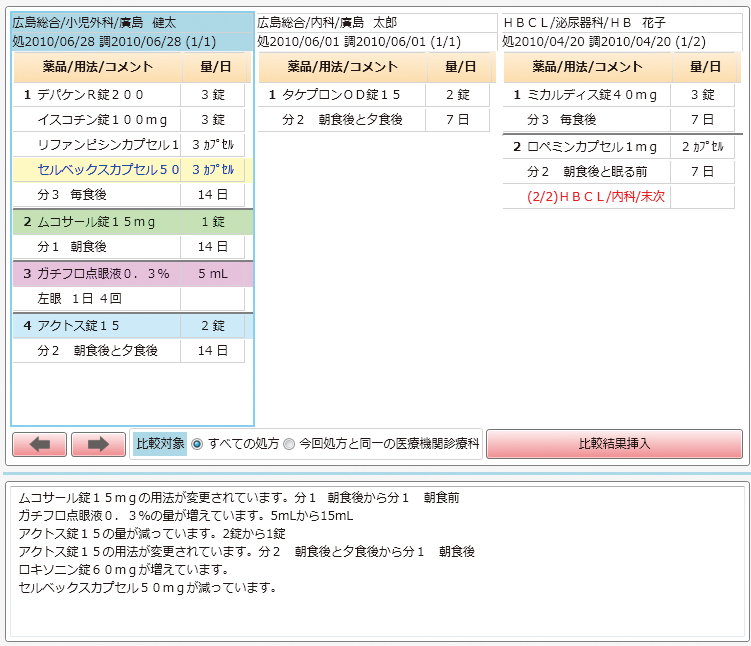Click 分2 朝食後と夕食後 under アクトス錠15
The height and width of the screenshot is (646, 751).
click(x=129, y=351)
